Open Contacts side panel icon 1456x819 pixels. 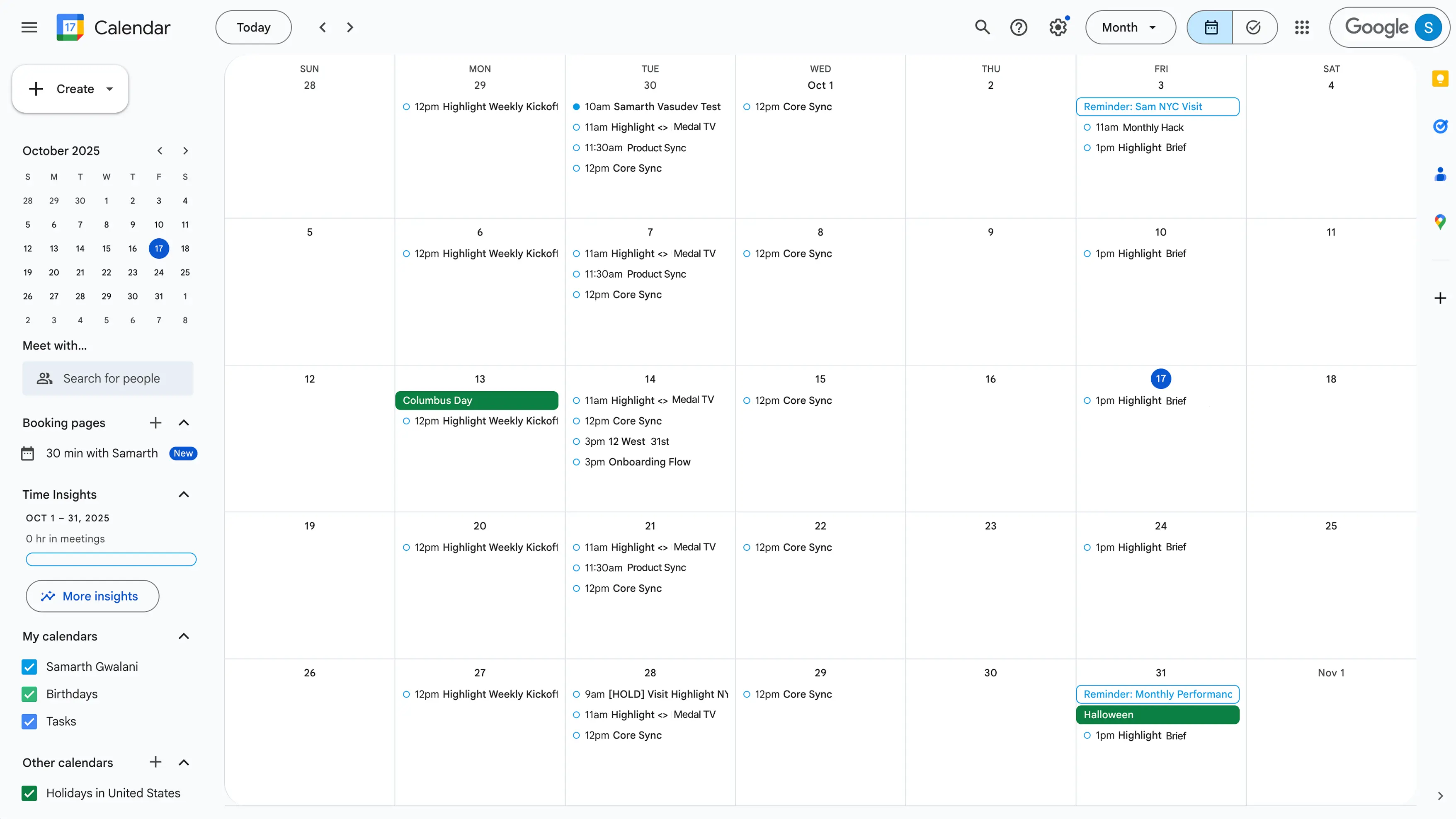click(x=1439, y=174)
